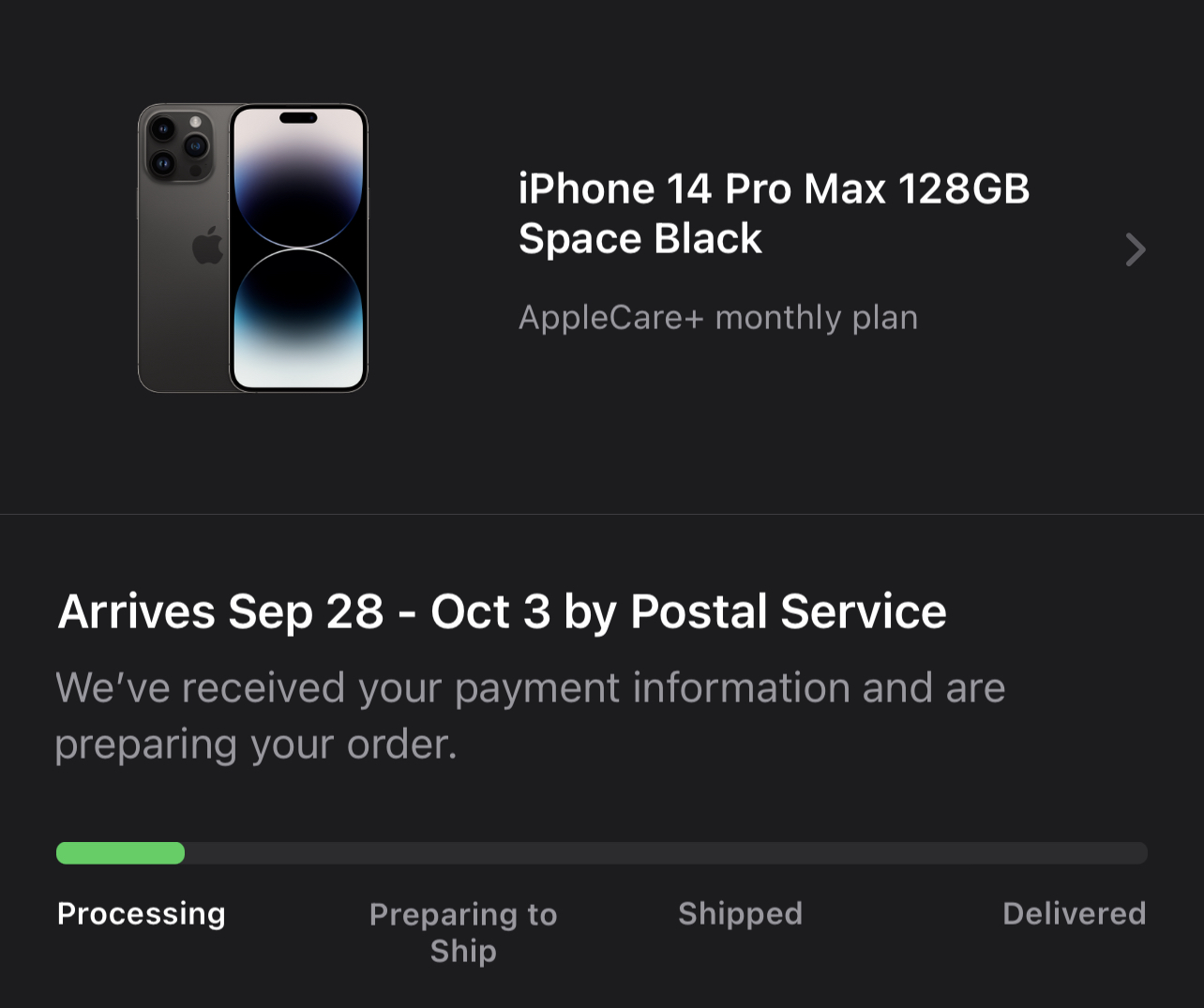Tap the camera module in the product photo

point(178,145)
